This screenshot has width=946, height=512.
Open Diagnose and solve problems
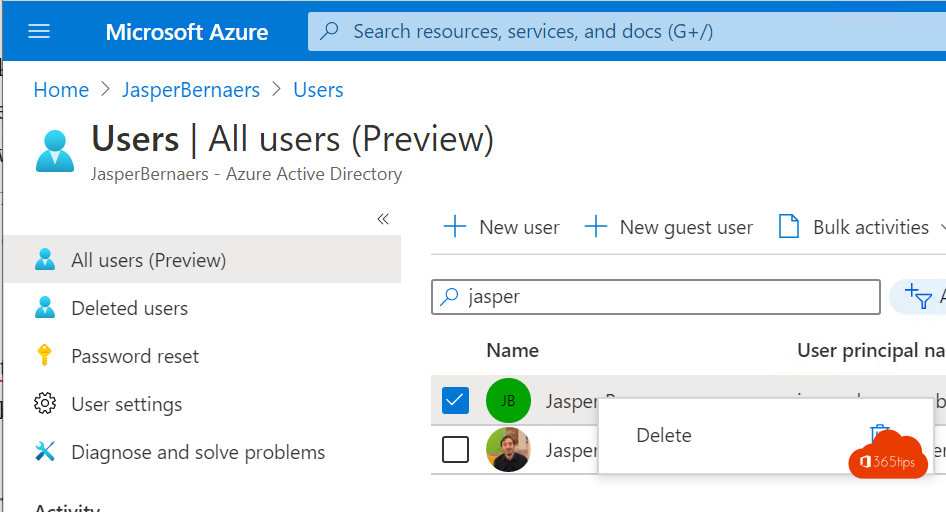click(x=198, y=452)
